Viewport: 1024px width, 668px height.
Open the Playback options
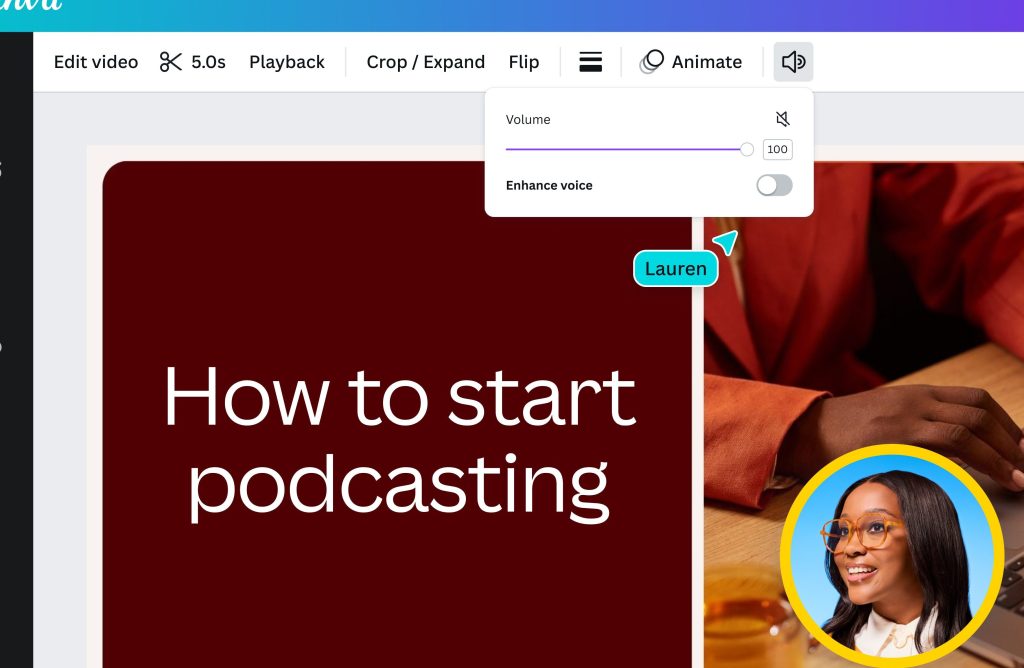coord(287,62)
